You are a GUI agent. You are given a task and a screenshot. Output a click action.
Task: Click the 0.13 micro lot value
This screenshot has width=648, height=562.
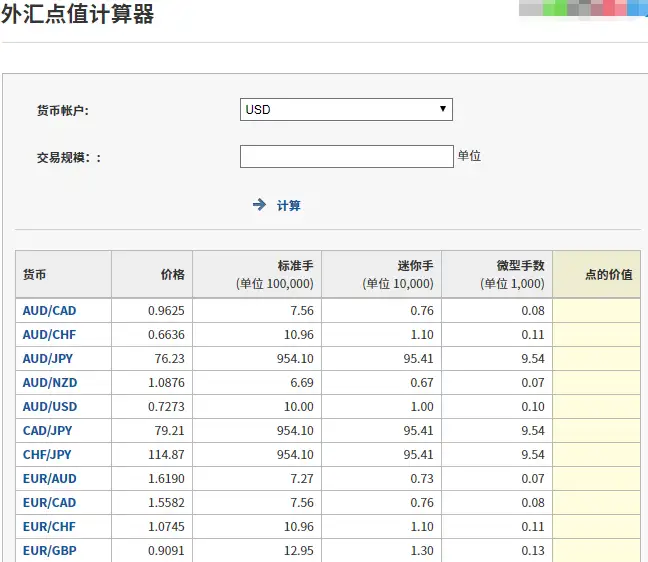coord(533,550)
